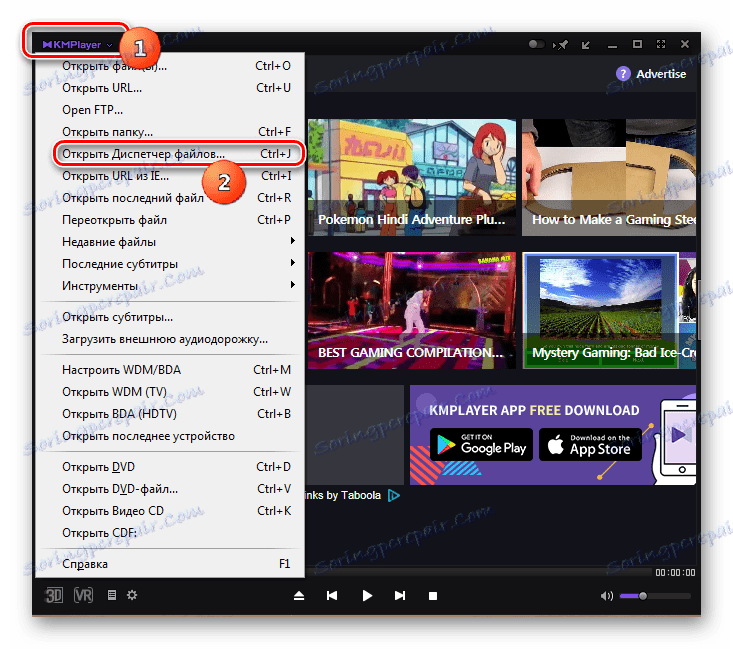Adjust the volume slider
Viewport: 733px width, 649px height.
point(655,596)
